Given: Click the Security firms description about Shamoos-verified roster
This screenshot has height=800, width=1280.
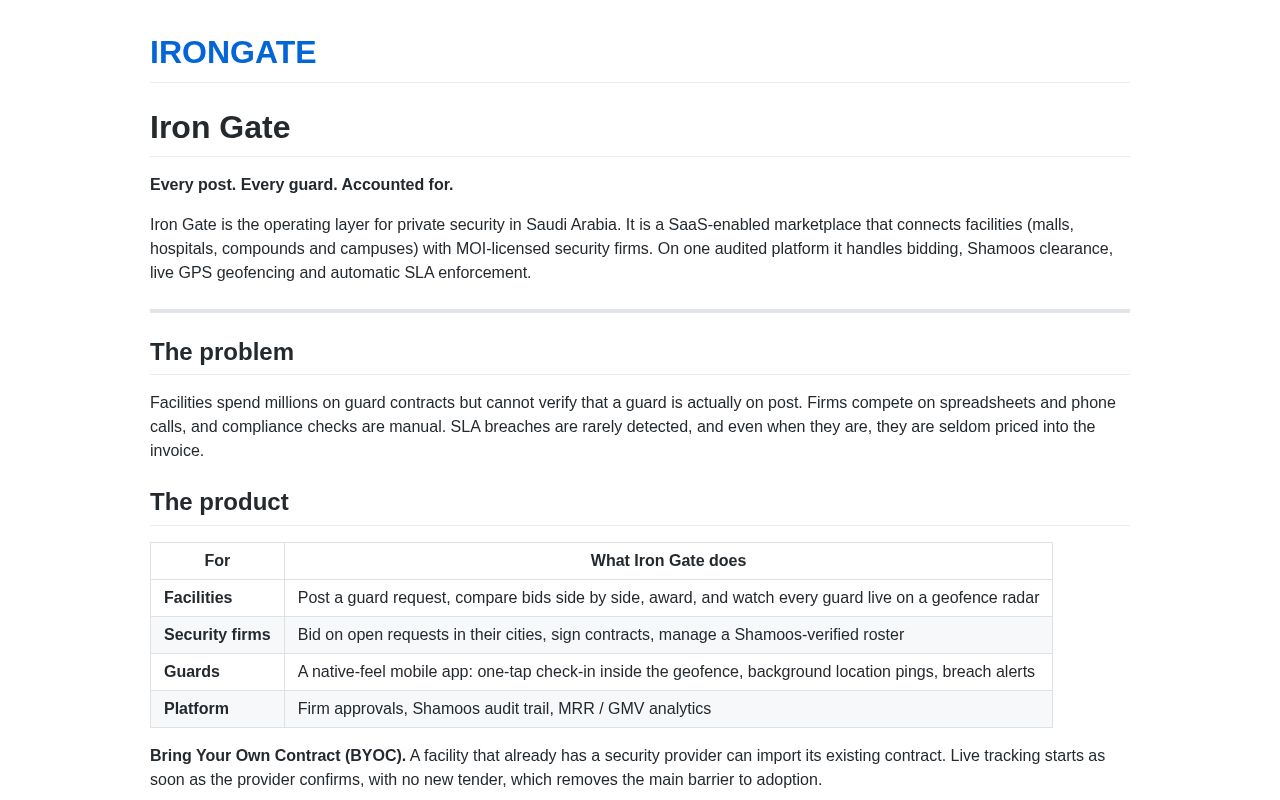Looking at the screenshot, I should click(x=601, y=635).
